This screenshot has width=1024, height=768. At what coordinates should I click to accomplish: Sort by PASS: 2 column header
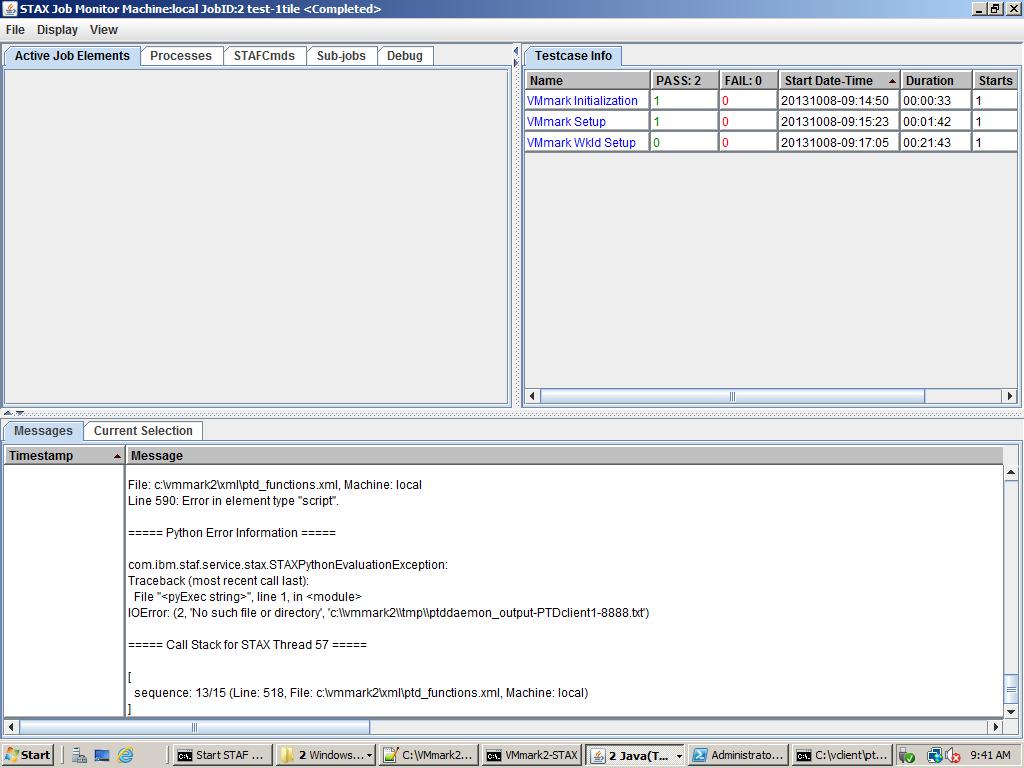click(684, 80)
